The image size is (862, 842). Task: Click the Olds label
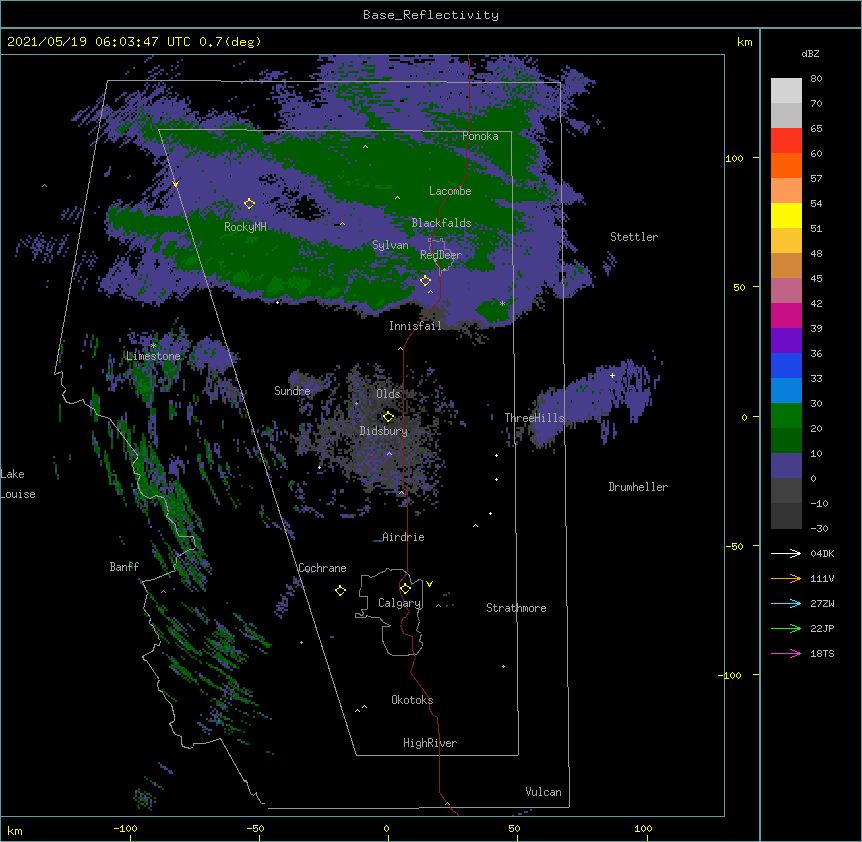388,394
